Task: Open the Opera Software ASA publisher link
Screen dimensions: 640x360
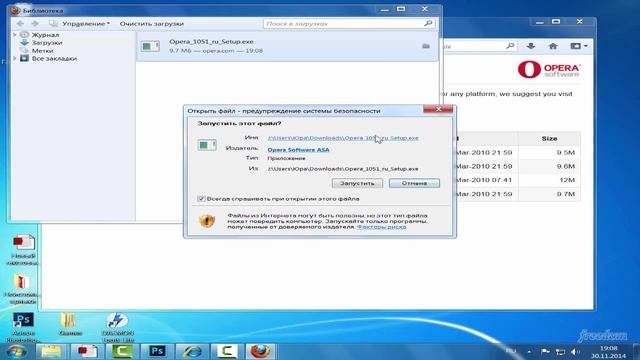Action: [x=298, y=150]
